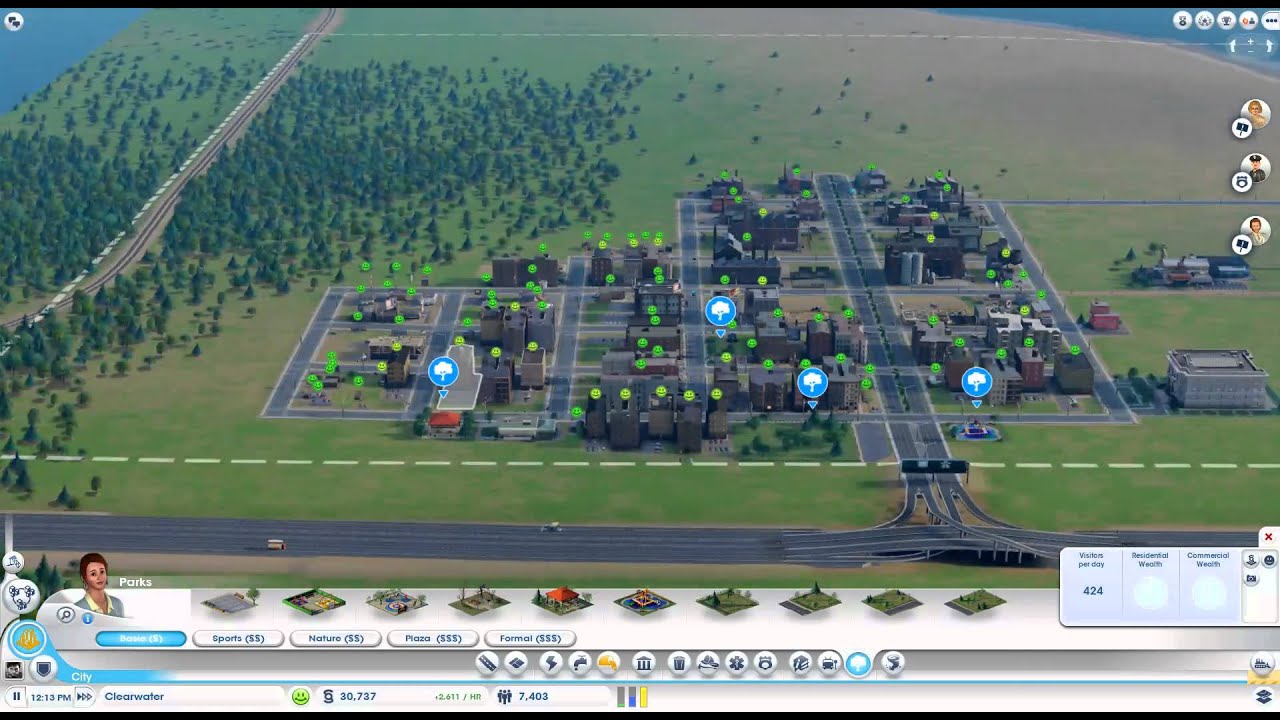Click the blue info icon under advisor

point(88,618)
